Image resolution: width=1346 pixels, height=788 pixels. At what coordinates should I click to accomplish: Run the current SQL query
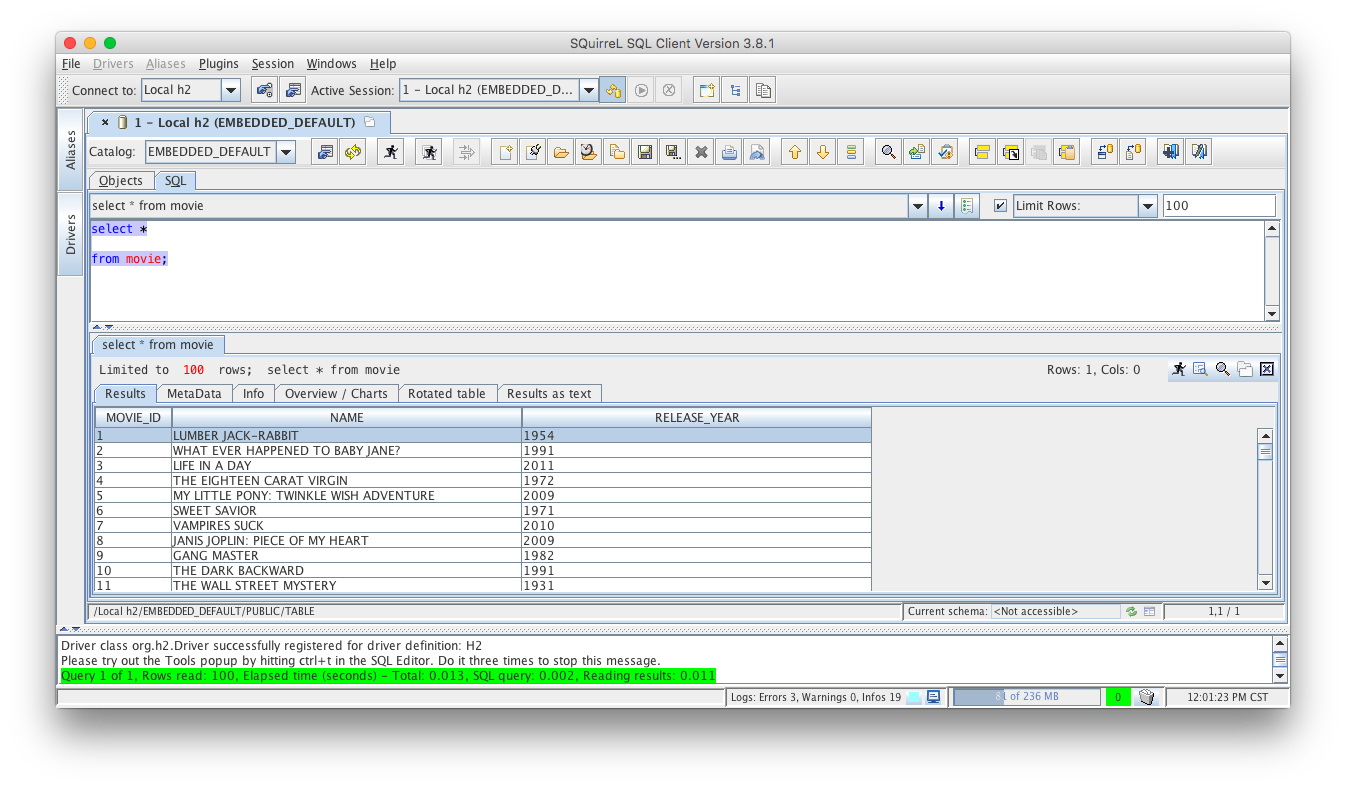pyautogui.click(x=390, y=151)
